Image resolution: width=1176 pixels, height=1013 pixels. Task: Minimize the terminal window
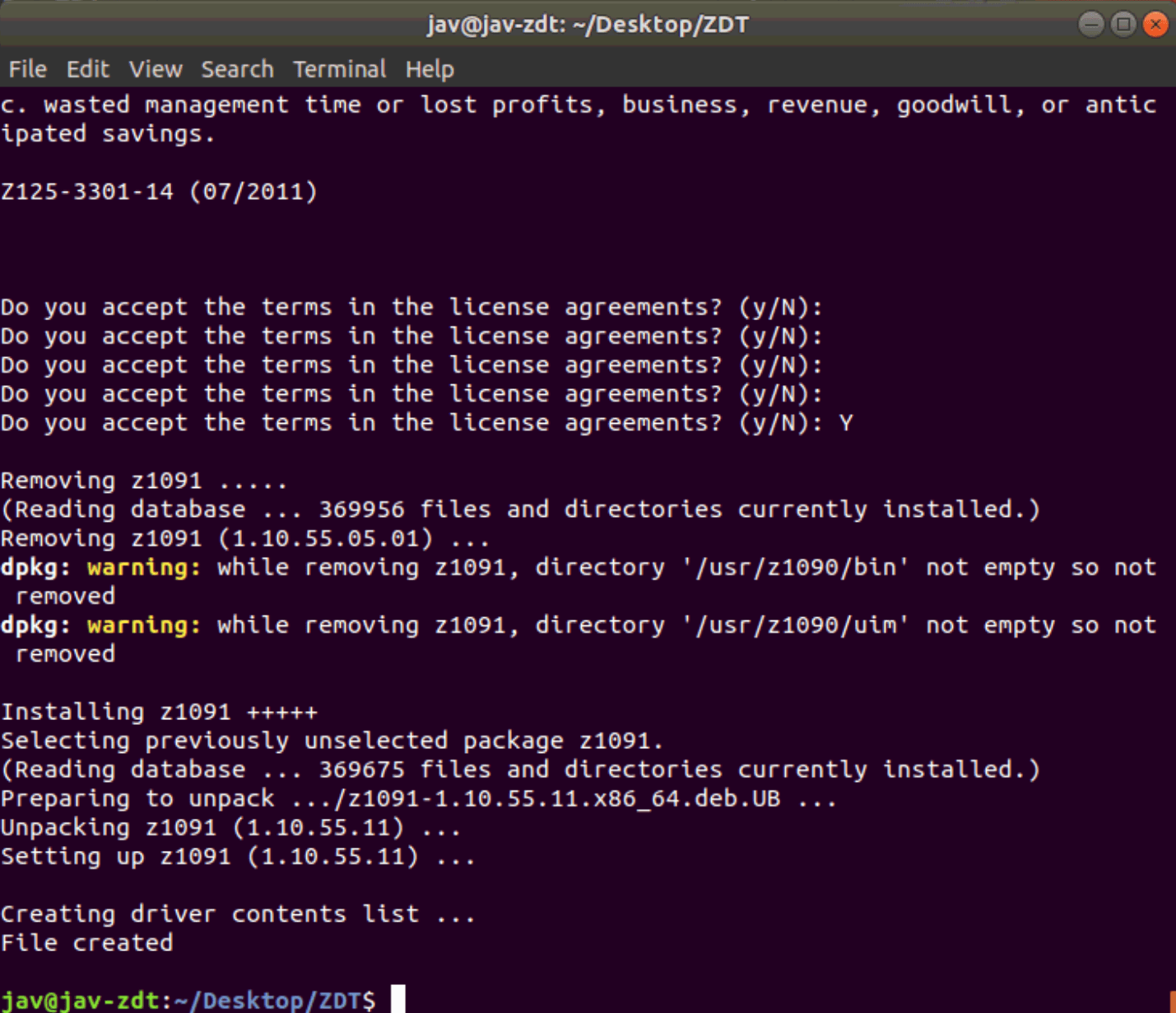[x=1091, y=25]
